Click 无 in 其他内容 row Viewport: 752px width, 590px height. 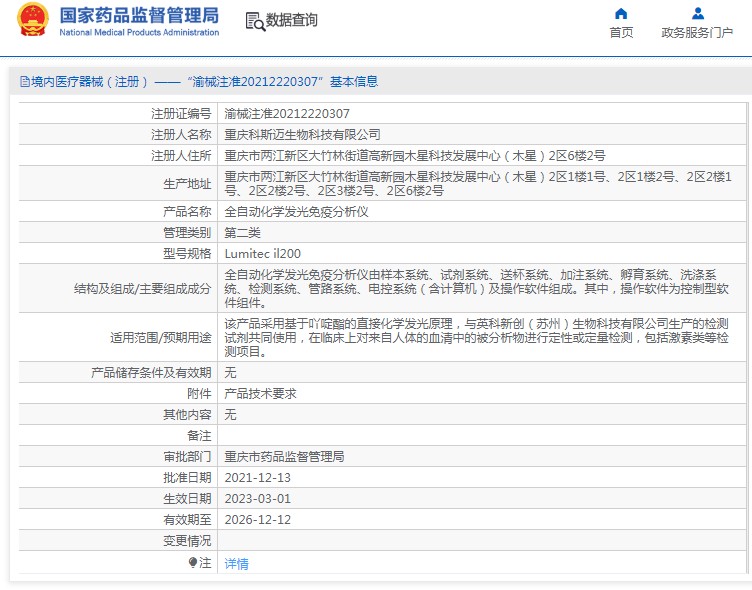point(230,414)
